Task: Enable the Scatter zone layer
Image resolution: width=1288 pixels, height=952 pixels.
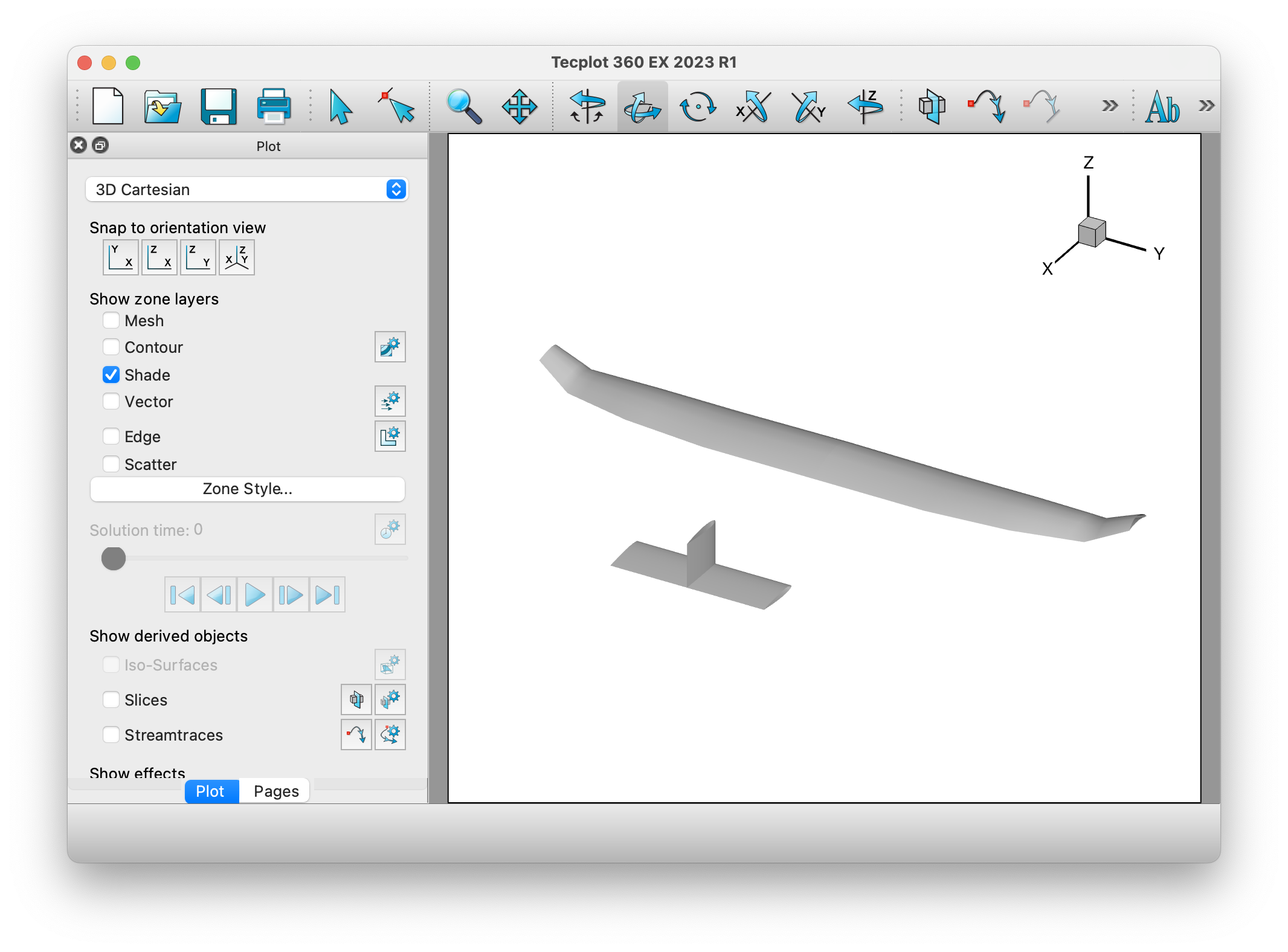Action: click(x=111, y=464)
